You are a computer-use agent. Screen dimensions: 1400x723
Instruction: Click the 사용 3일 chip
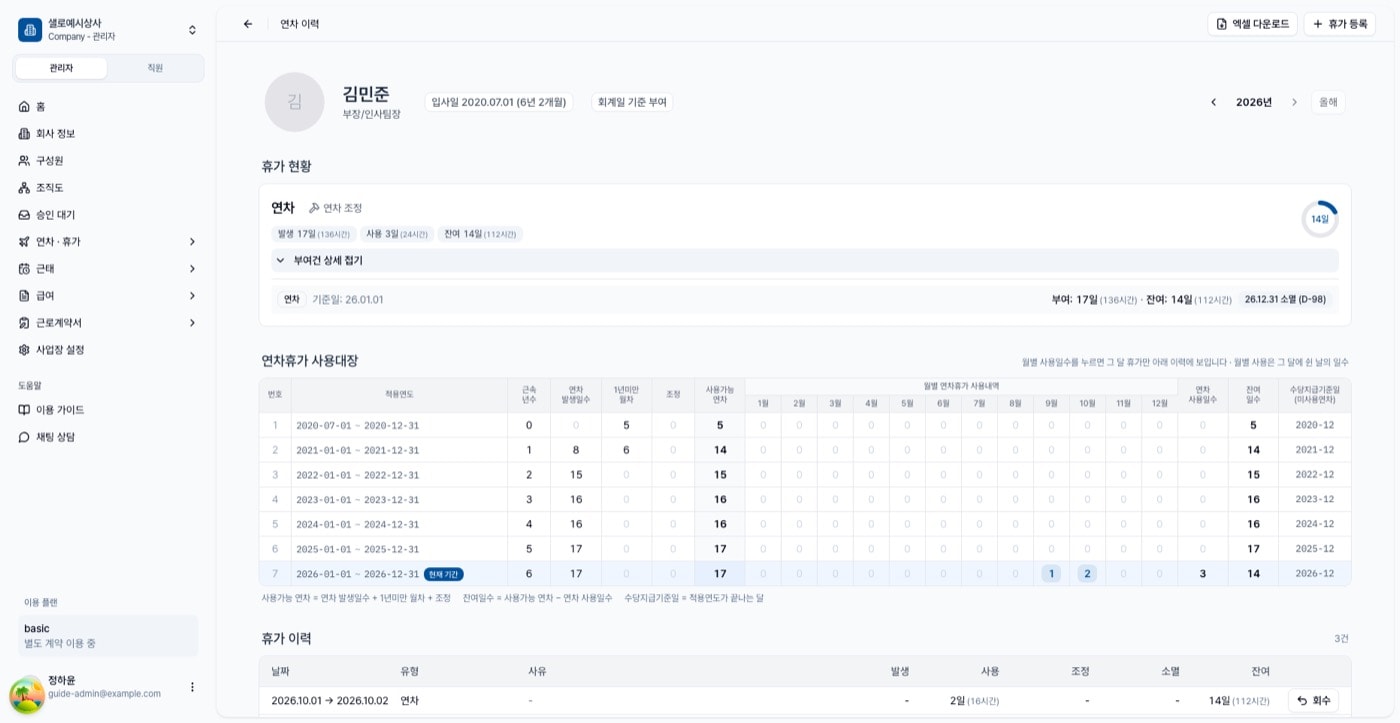pyautogui.click(x=397, y=234)
